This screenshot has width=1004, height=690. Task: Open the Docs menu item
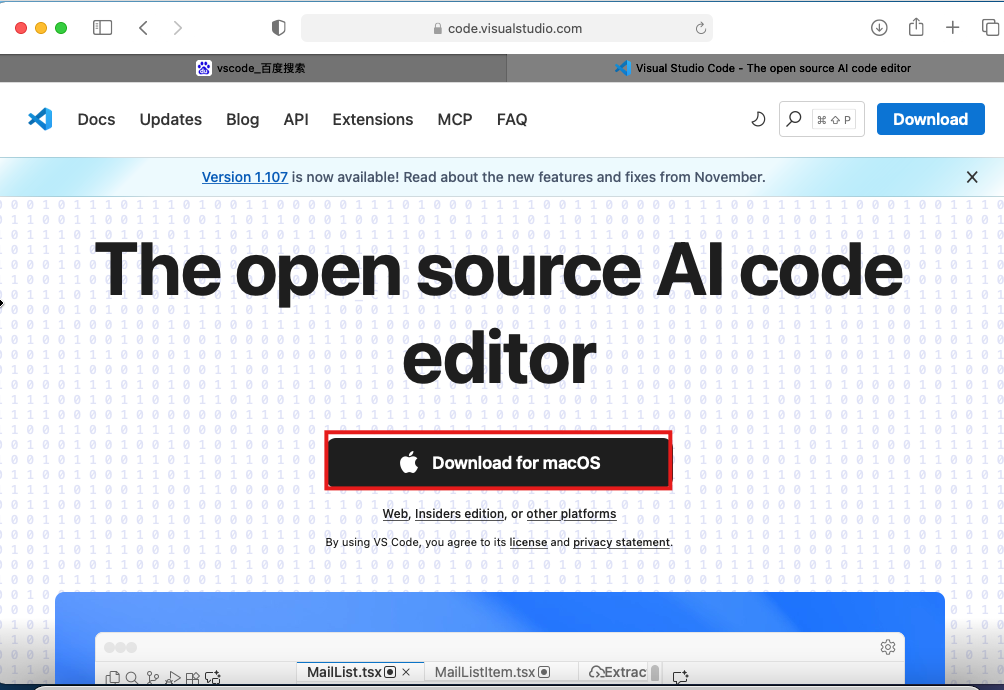96,119
